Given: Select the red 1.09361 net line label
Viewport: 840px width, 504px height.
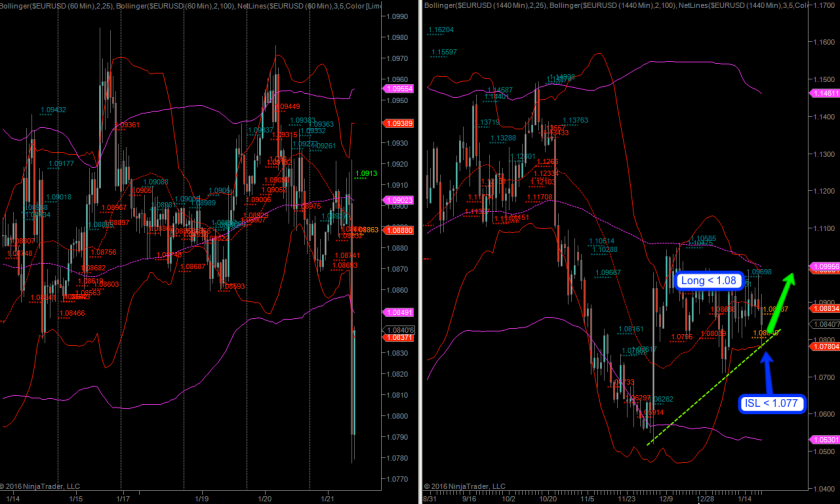Looking at the screenshot, I should [x=129, y=125].
